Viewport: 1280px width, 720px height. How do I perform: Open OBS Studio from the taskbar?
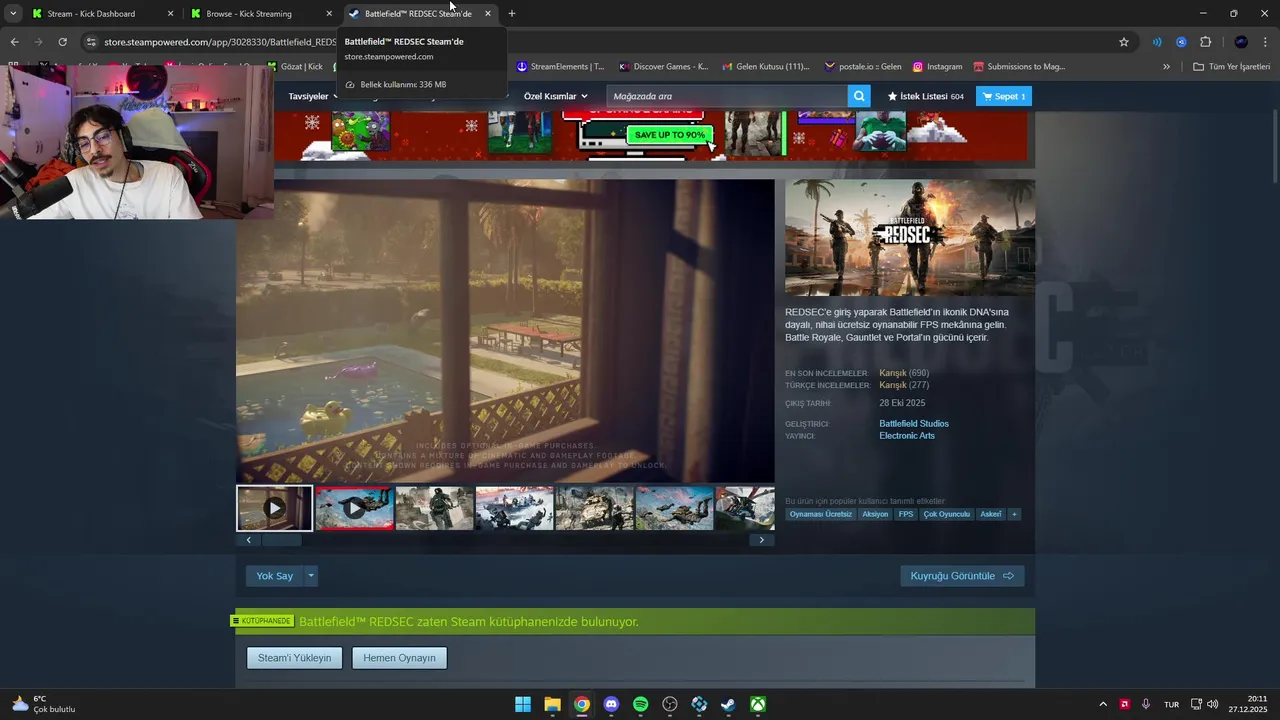(x=670, y=704)
